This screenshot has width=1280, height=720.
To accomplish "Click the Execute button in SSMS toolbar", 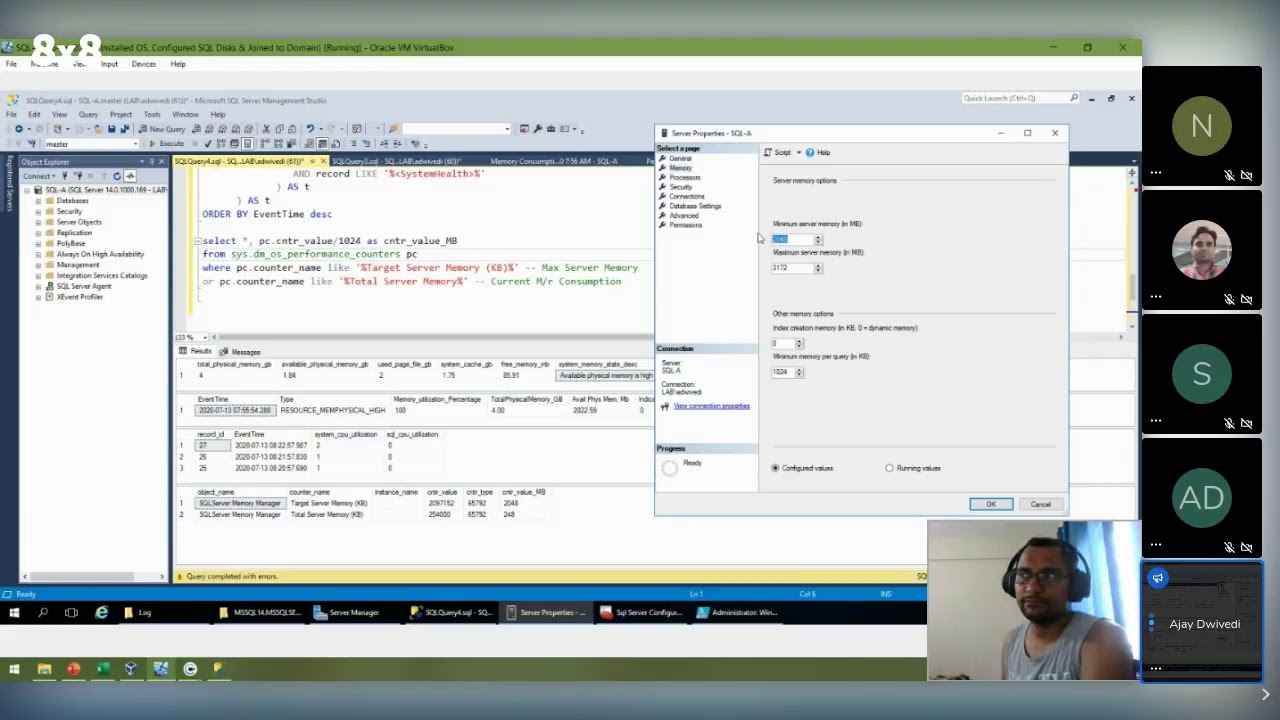I will click(167, 144).
